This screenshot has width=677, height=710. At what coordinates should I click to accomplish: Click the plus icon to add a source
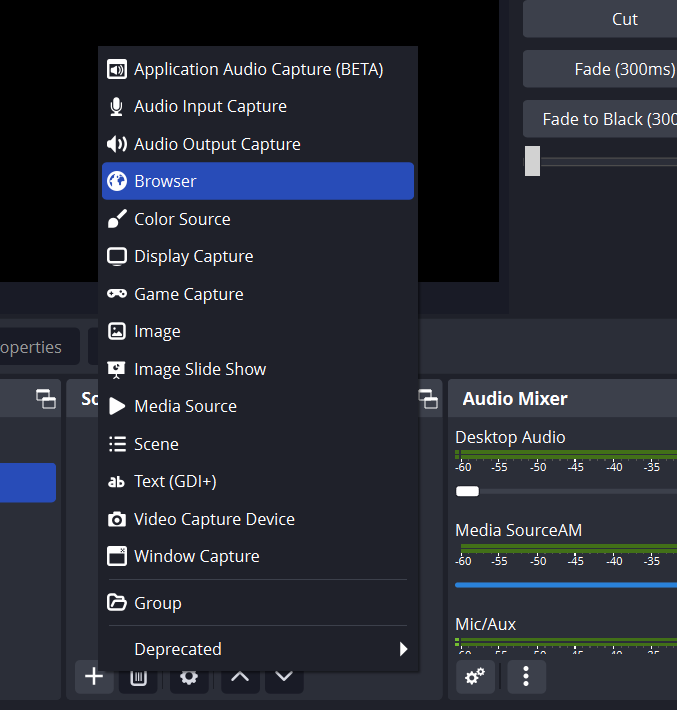[x=93, y=677]
